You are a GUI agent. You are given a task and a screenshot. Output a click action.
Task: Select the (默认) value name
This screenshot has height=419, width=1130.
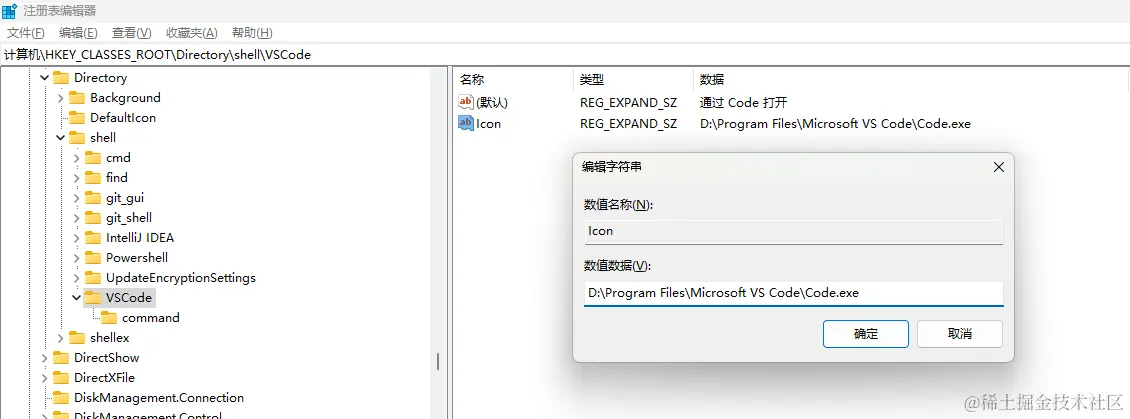[x=492, y=102]
